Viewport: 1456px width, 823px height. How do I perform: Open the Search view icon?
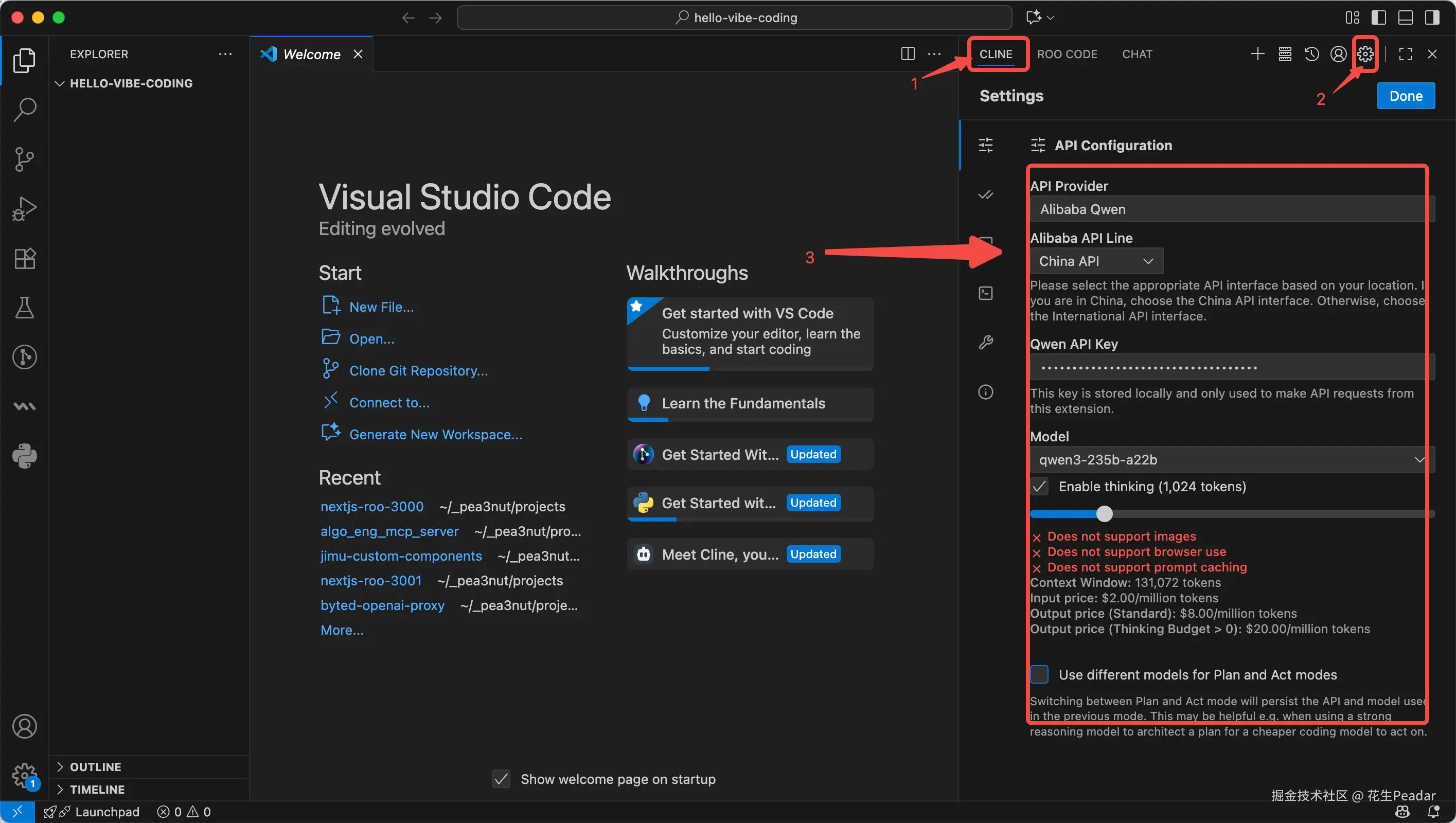click(x=24, y=109)
